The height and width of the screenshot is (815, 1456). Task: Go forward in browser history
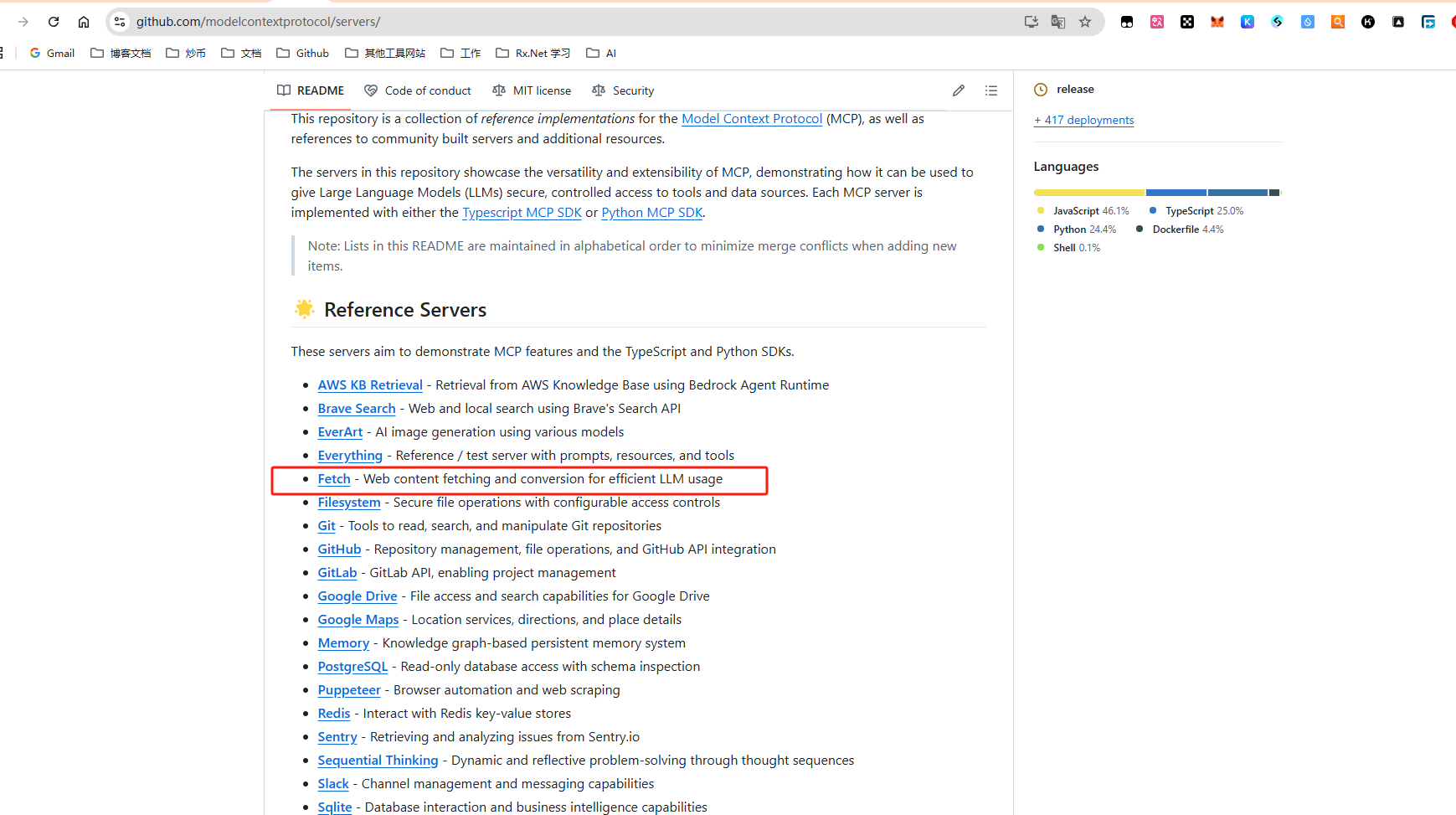(23, 22)
